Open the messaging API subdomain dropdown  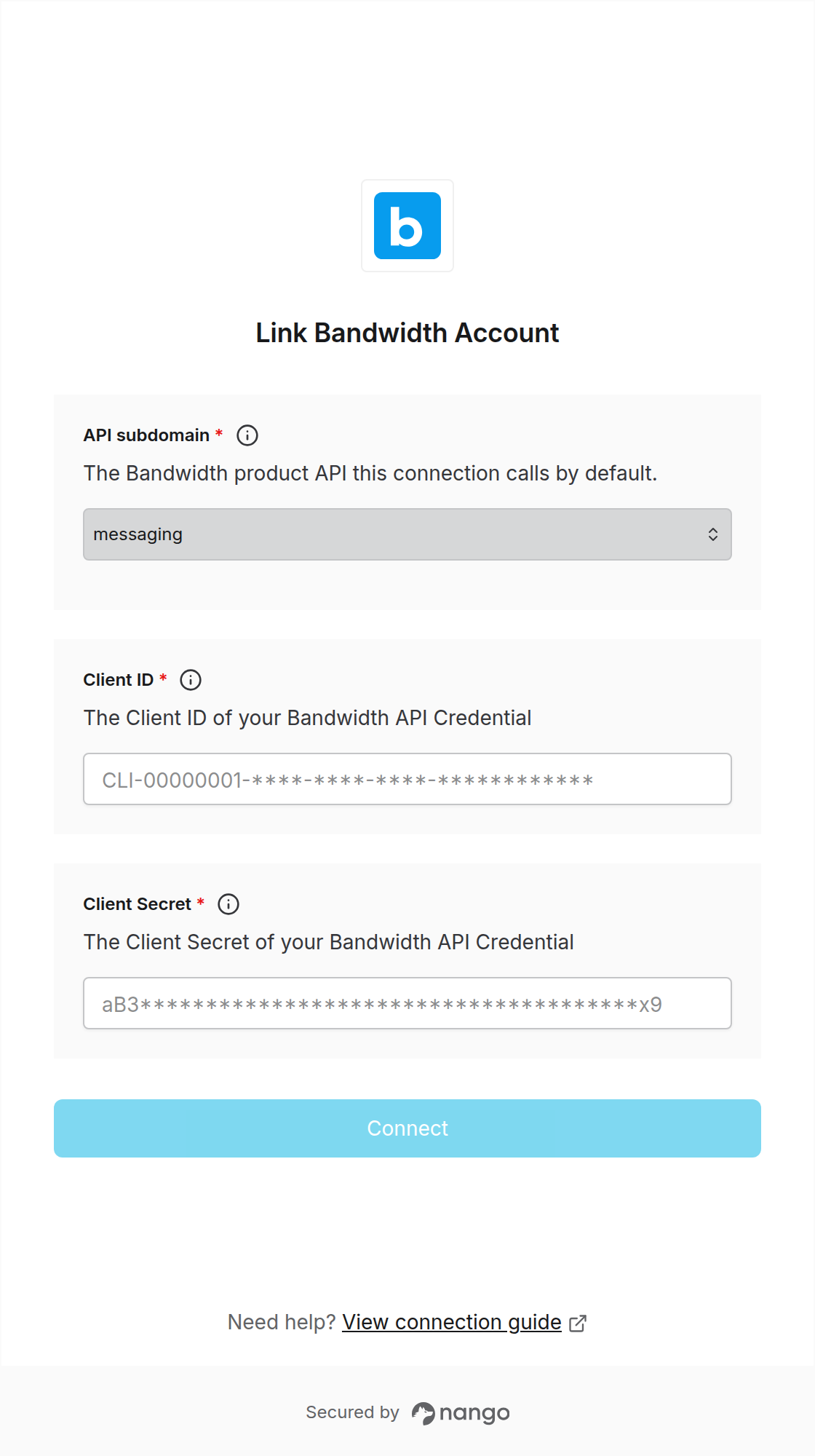(407, 534)
